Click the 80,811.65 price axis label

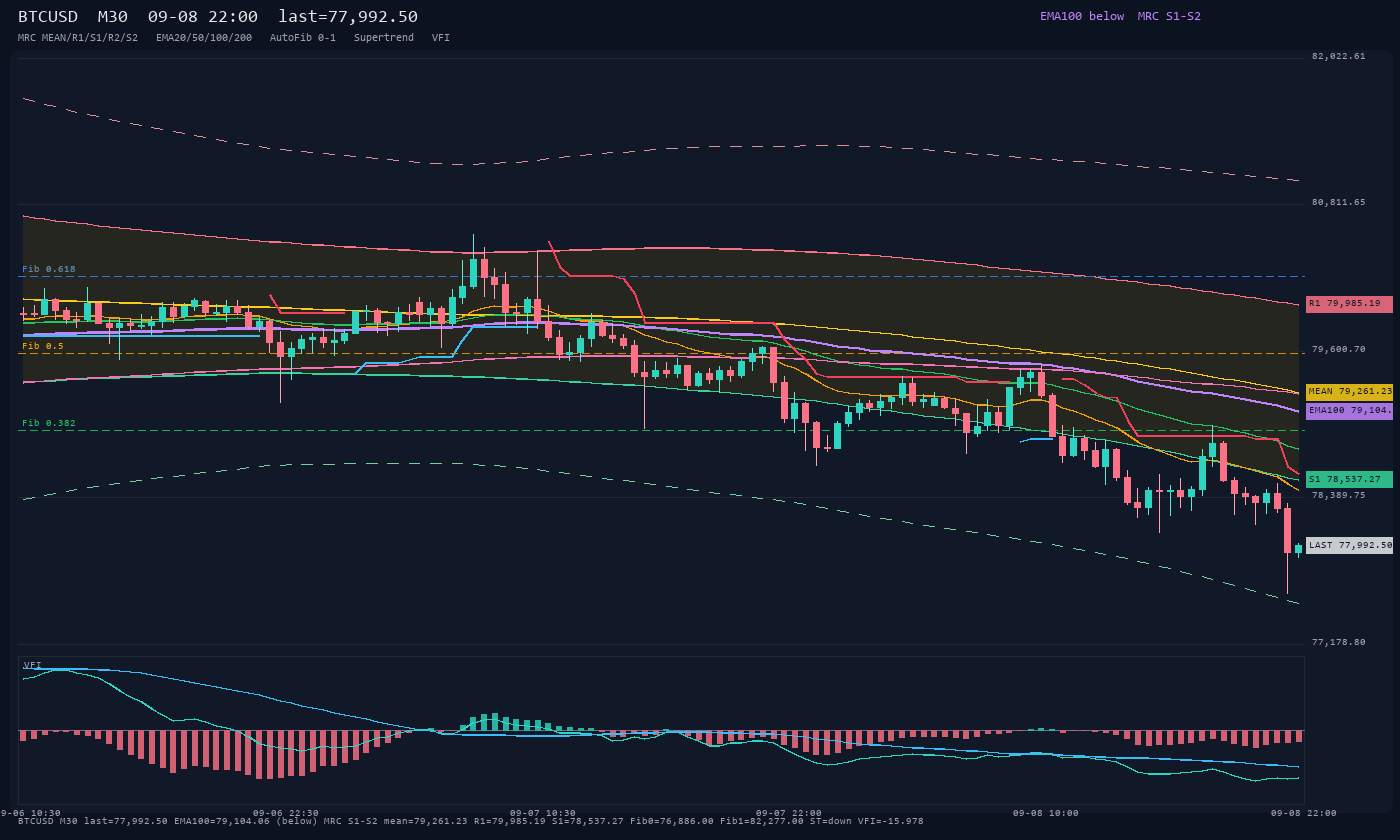[x=1338, y=203]
